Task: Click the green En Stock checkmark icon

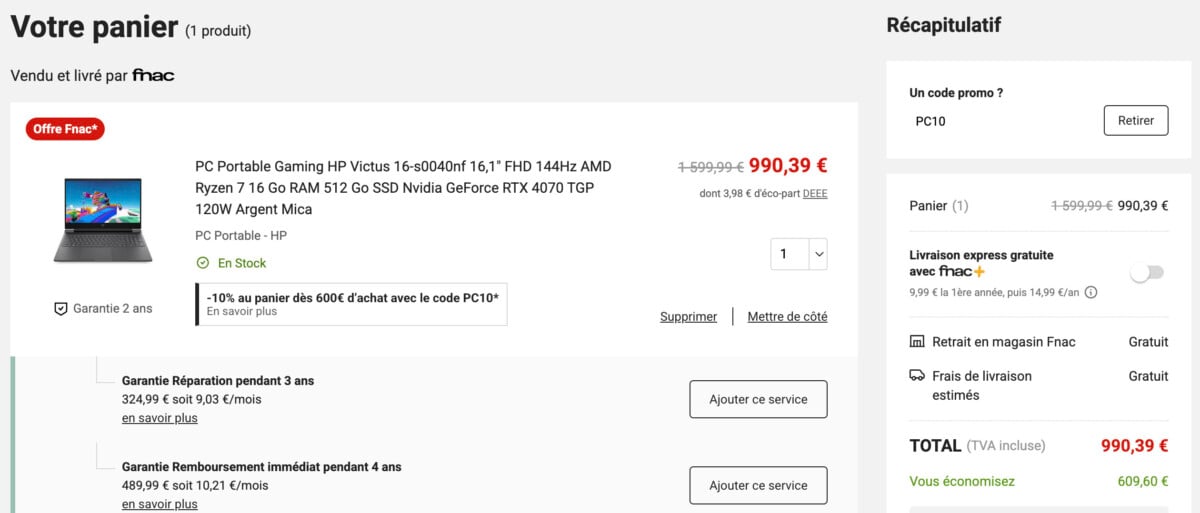Action: click(x=202, y=263)
